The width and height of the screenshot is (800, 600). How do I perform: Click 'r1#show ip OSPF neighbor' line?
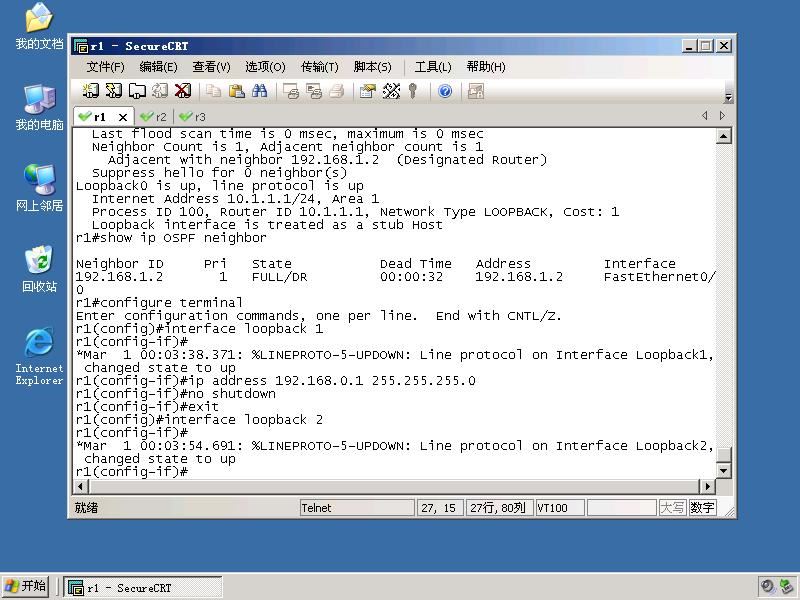(171, 238)
